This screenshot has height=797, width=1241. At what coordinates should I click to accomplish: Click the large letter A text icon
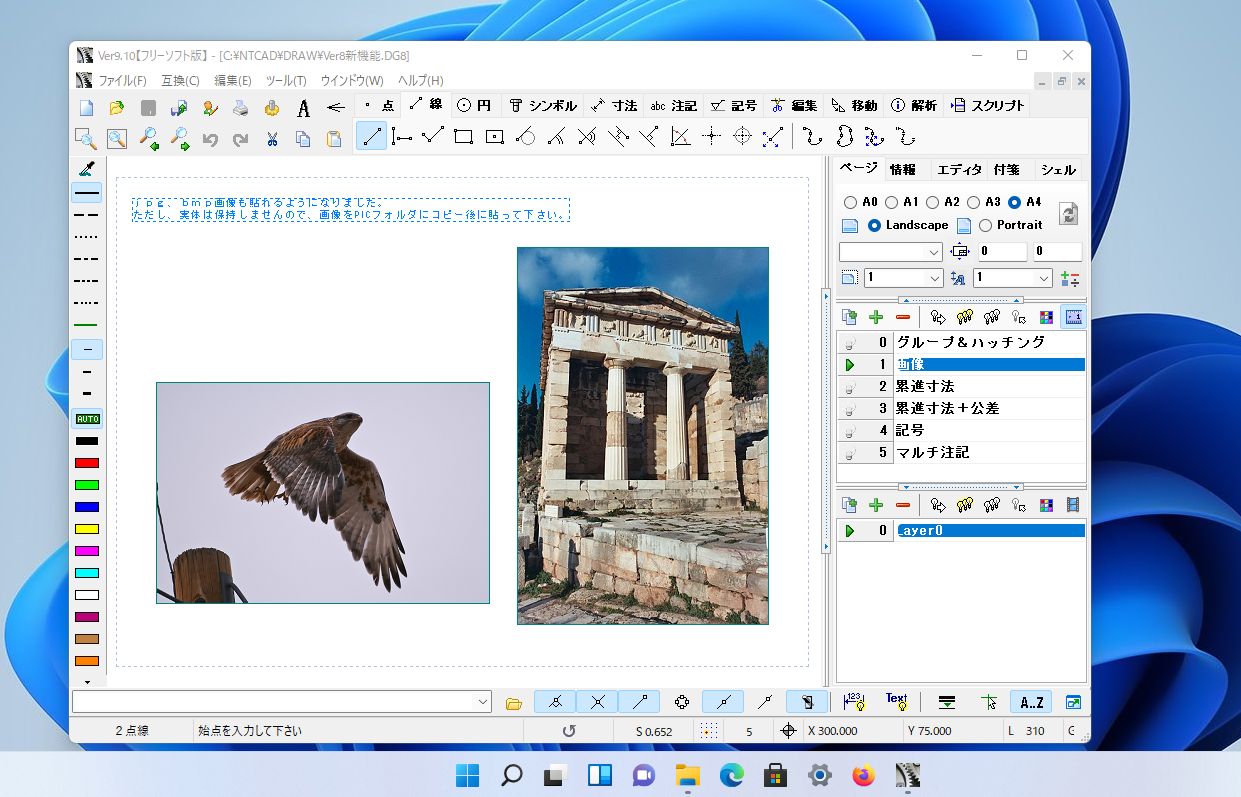303,106
